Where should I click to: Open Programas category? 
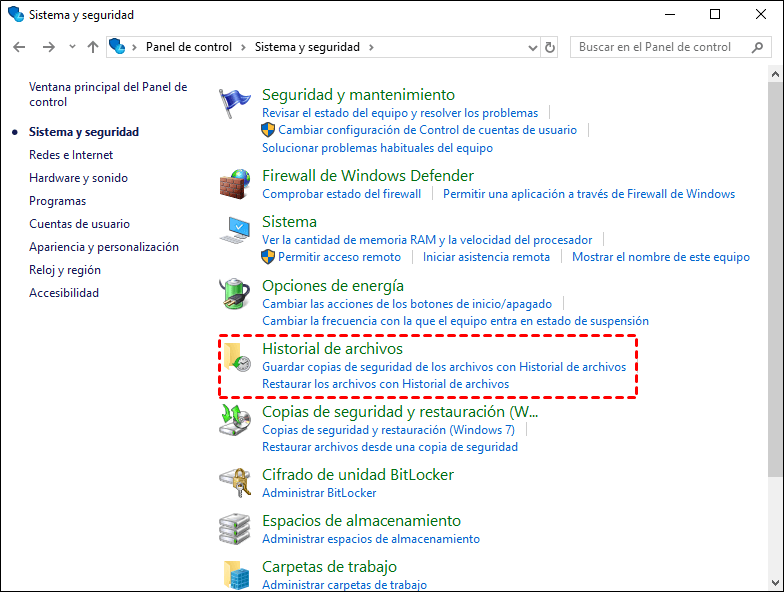pos(58,200)
